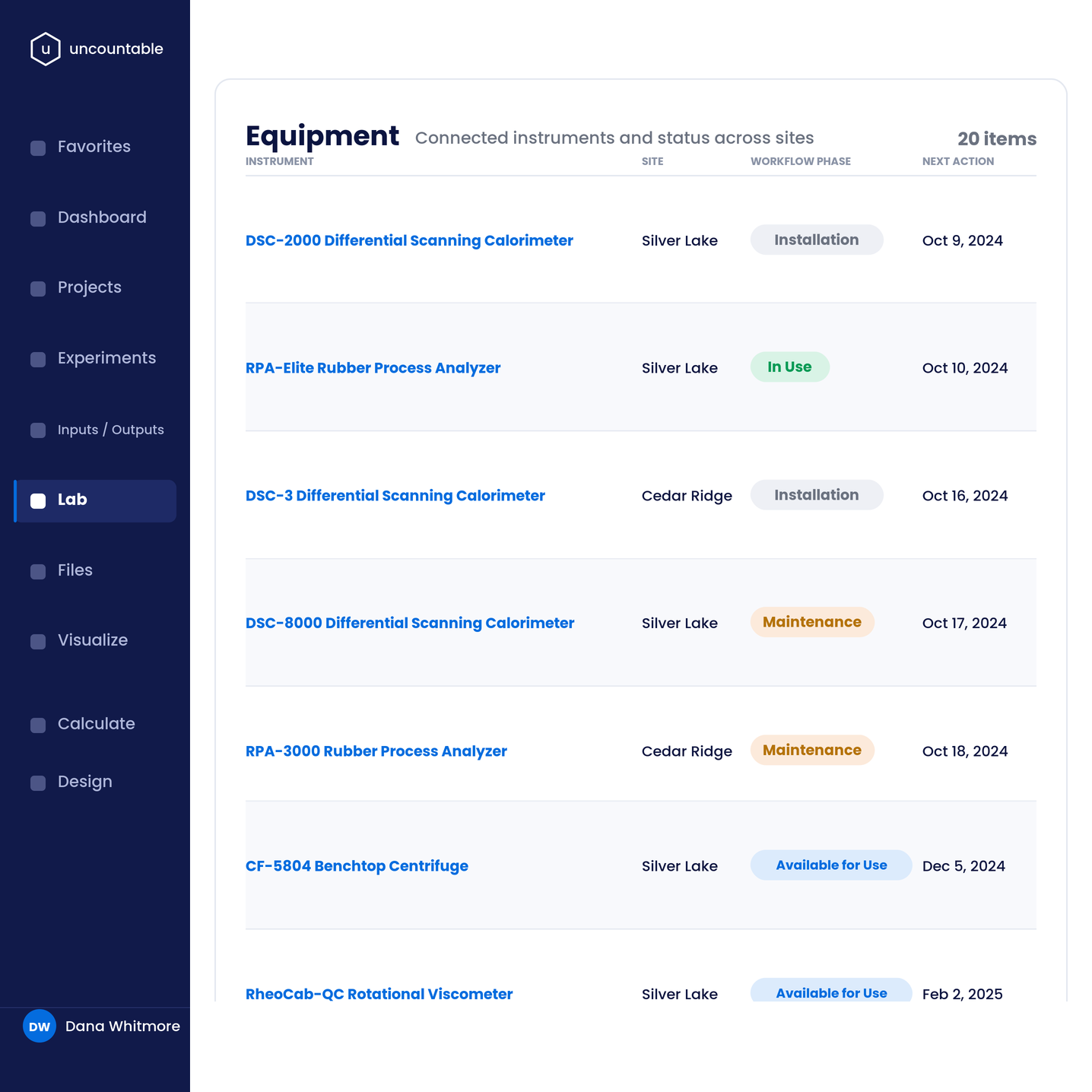Click Silver Lake site in CF-5804 row
Viewport: 1092px width, 1092px height.
pos(680,866)
